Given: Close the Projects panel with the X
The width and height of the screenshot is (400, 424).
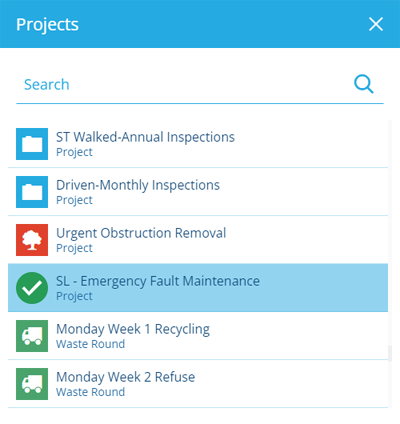Looking at the screenshot, I should pyautogui.click(x=376, y=24).
